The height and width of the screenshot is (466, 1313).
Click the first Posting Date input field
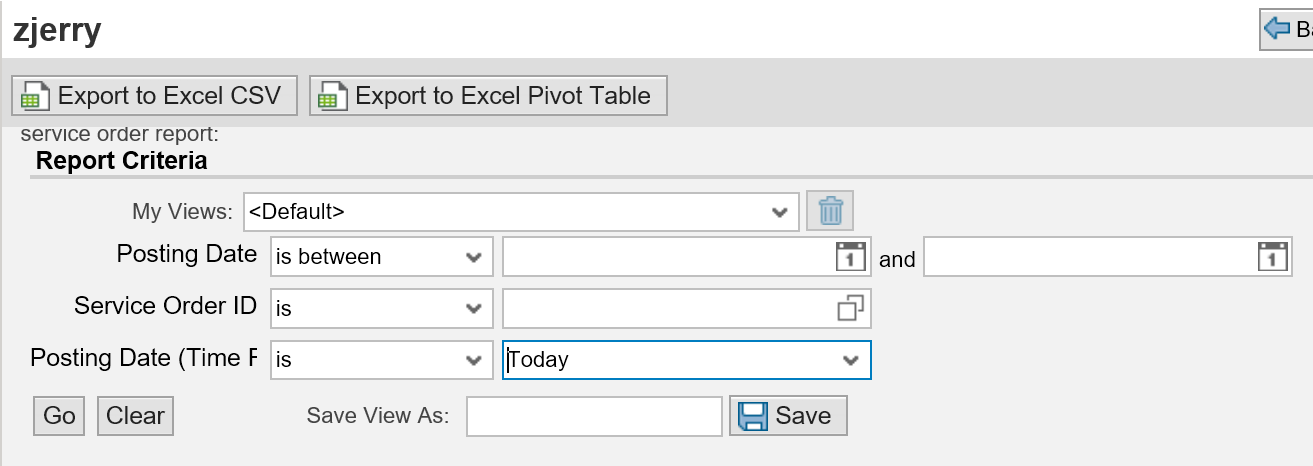tap(687, 256)
